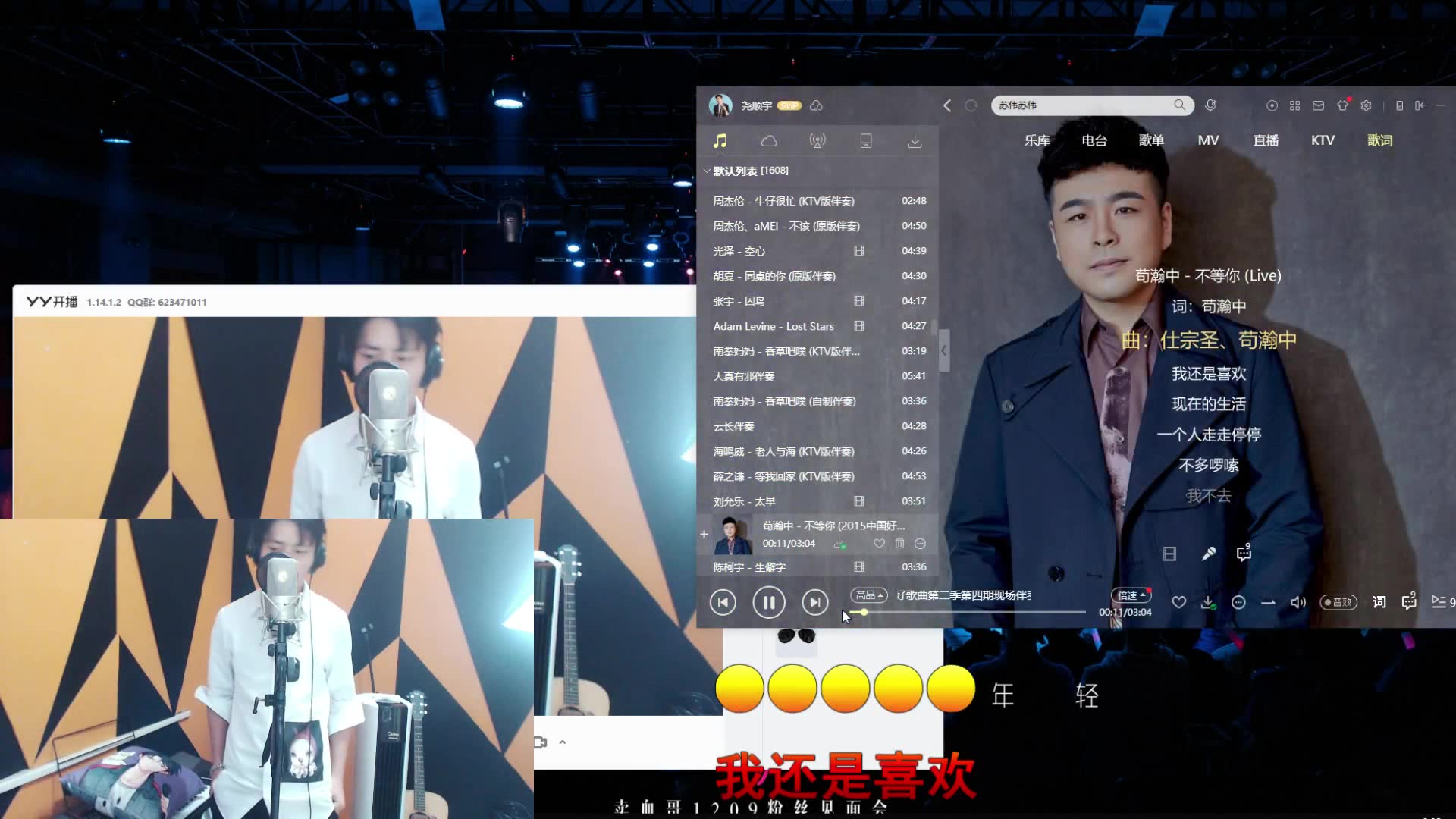Click the next track button
Viewport: 1456px width, 819px height.
tap(815, 602)
